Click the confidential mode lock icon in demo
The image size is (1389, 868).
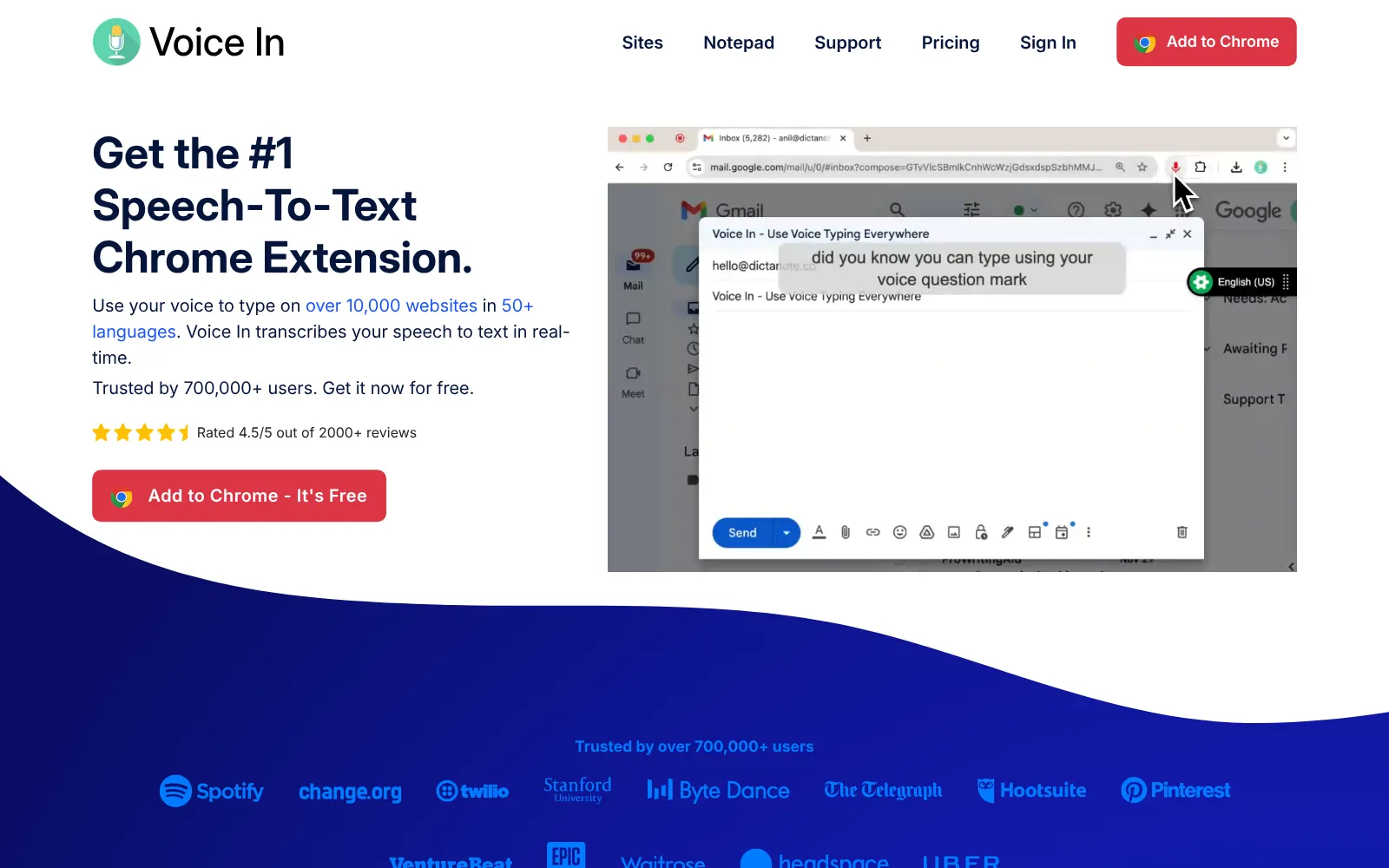pos(981,532)
